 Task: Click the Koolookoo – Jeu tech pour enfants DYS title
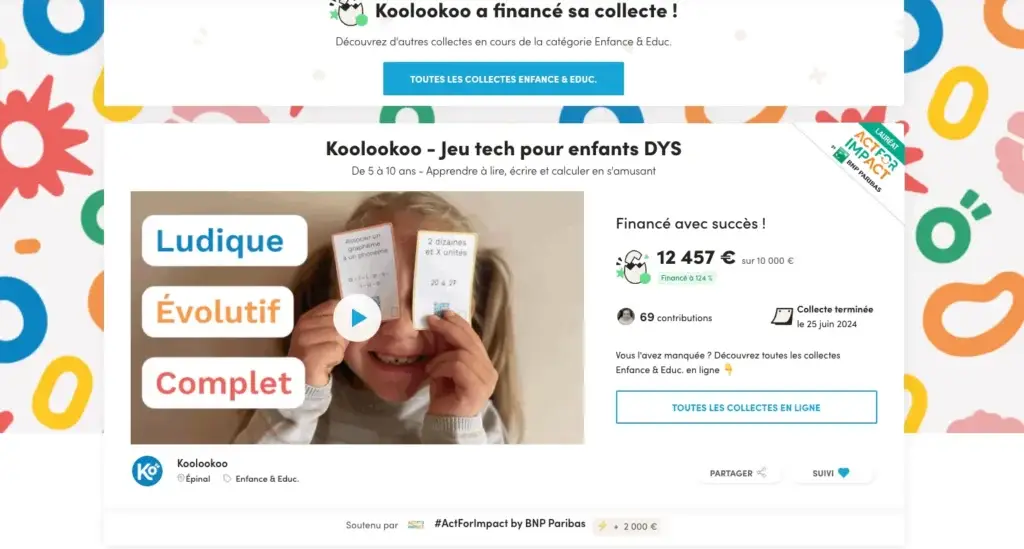point(504,148)
